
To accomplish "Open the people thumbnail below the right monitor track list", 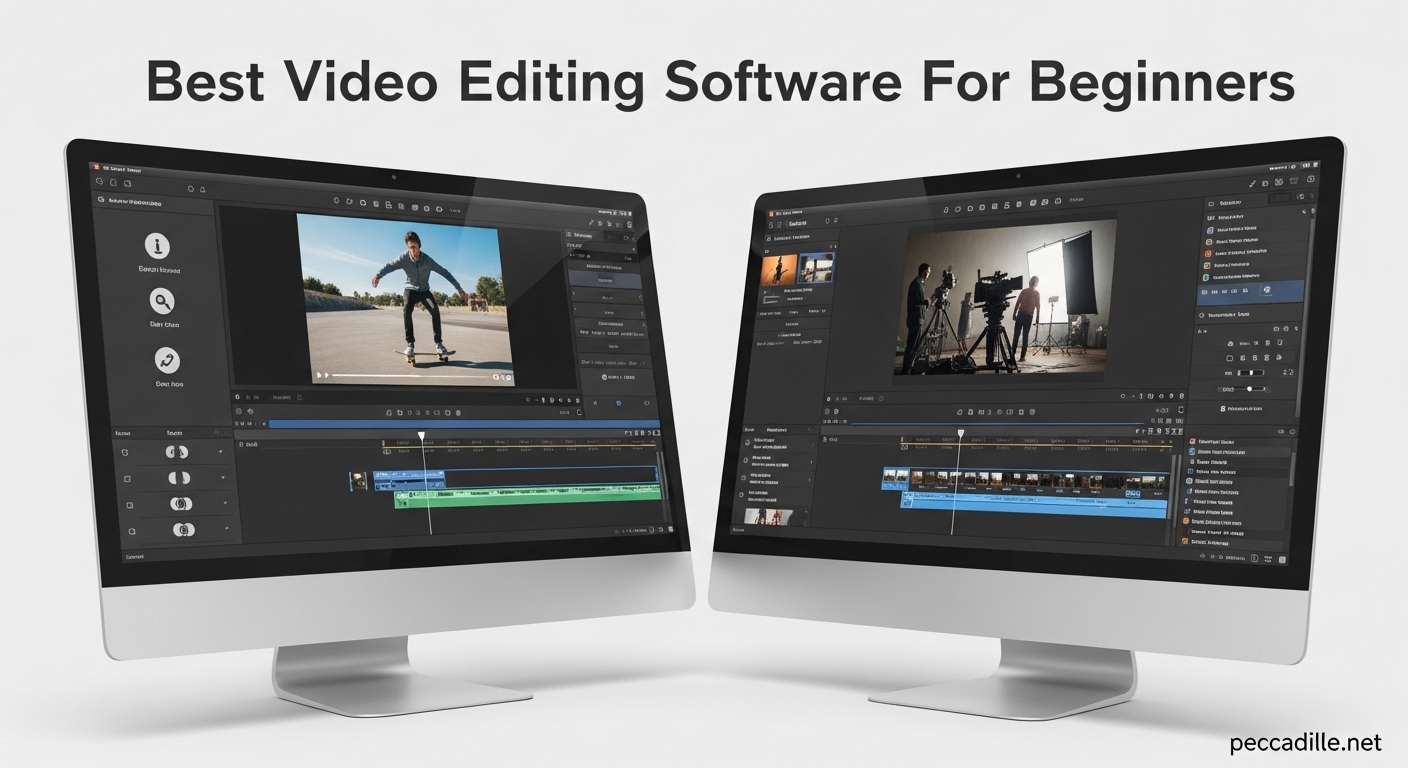I will (770, 517).
